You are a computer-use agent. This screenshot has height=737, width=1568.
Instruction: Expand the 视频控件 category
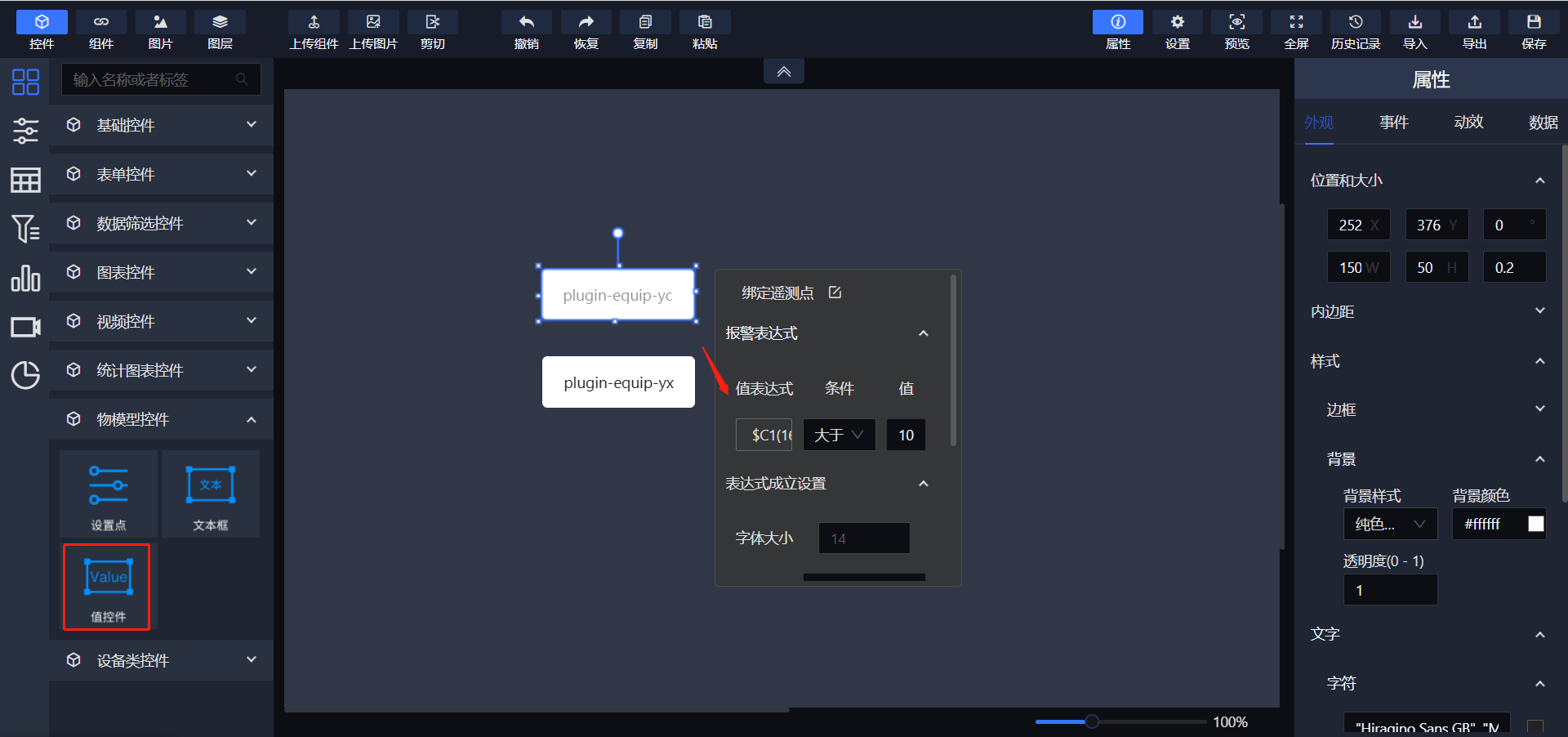[162, 321]
